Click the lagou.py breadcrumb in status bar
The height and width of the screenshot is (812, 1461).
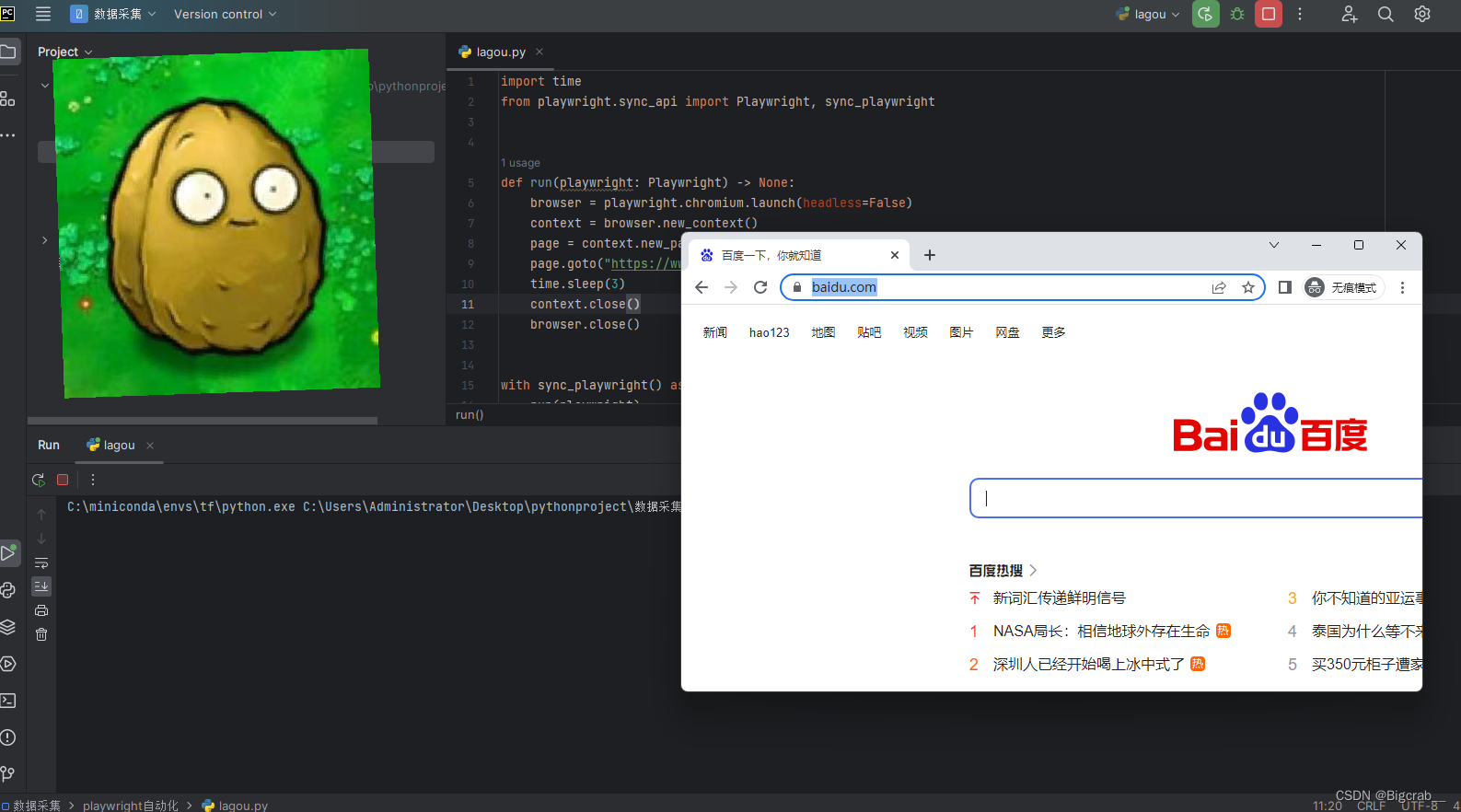click(236, 806)
